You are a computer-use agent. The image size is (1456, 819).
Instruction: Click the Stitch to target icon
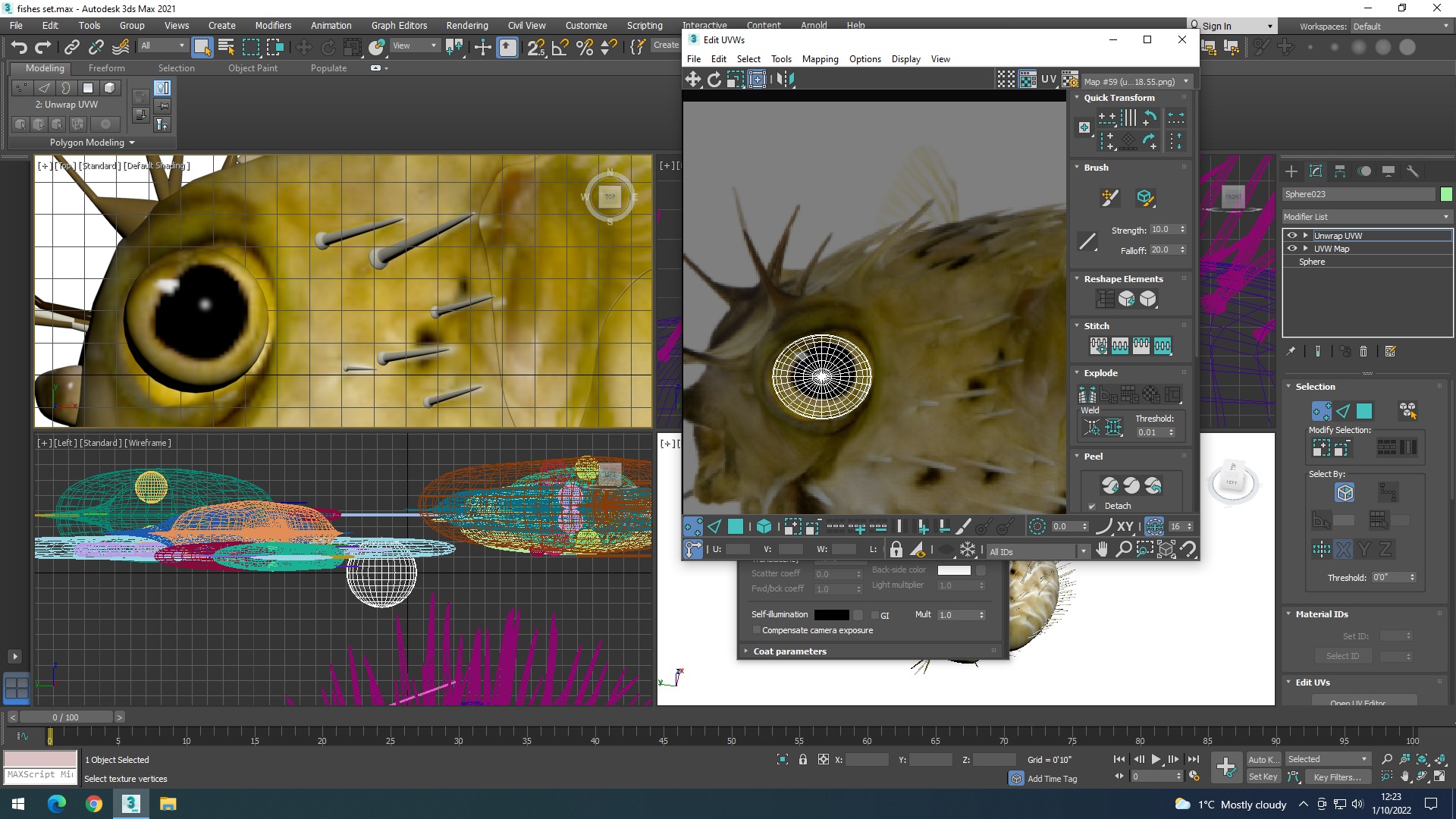pos(1098,347)
